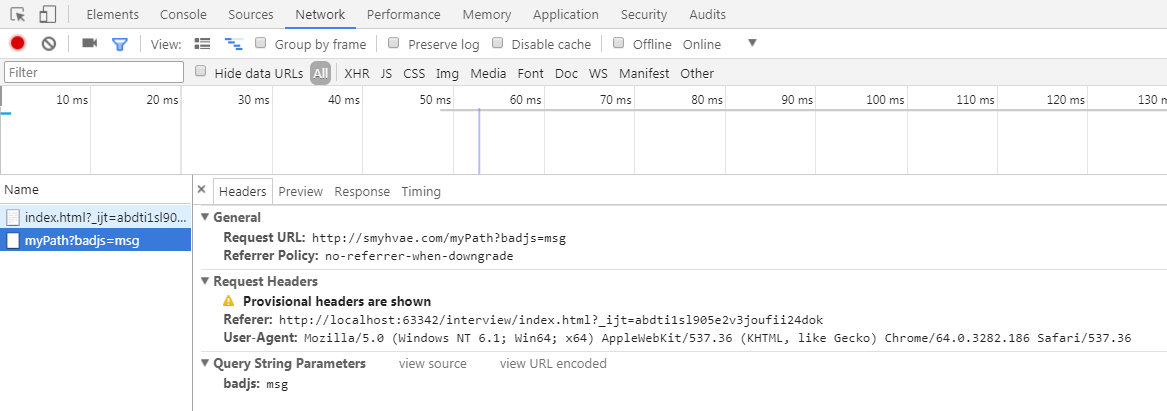Screen dimensions: 1167x411
Task: Click the Filter text input field
Action: tap(94, 72)
